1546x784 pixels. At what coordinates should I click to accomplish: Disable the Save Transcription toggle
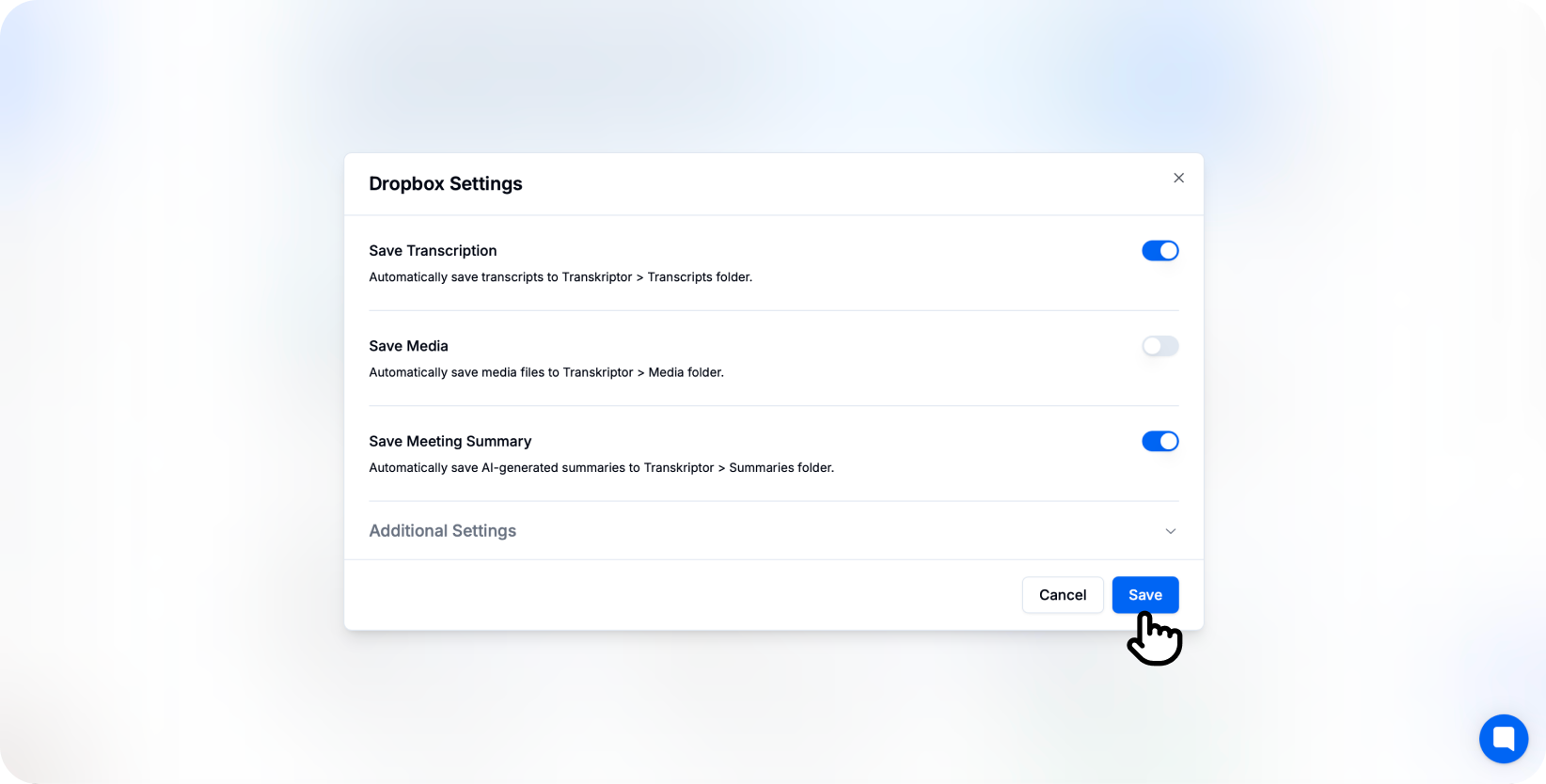(x=1160, y=250)
